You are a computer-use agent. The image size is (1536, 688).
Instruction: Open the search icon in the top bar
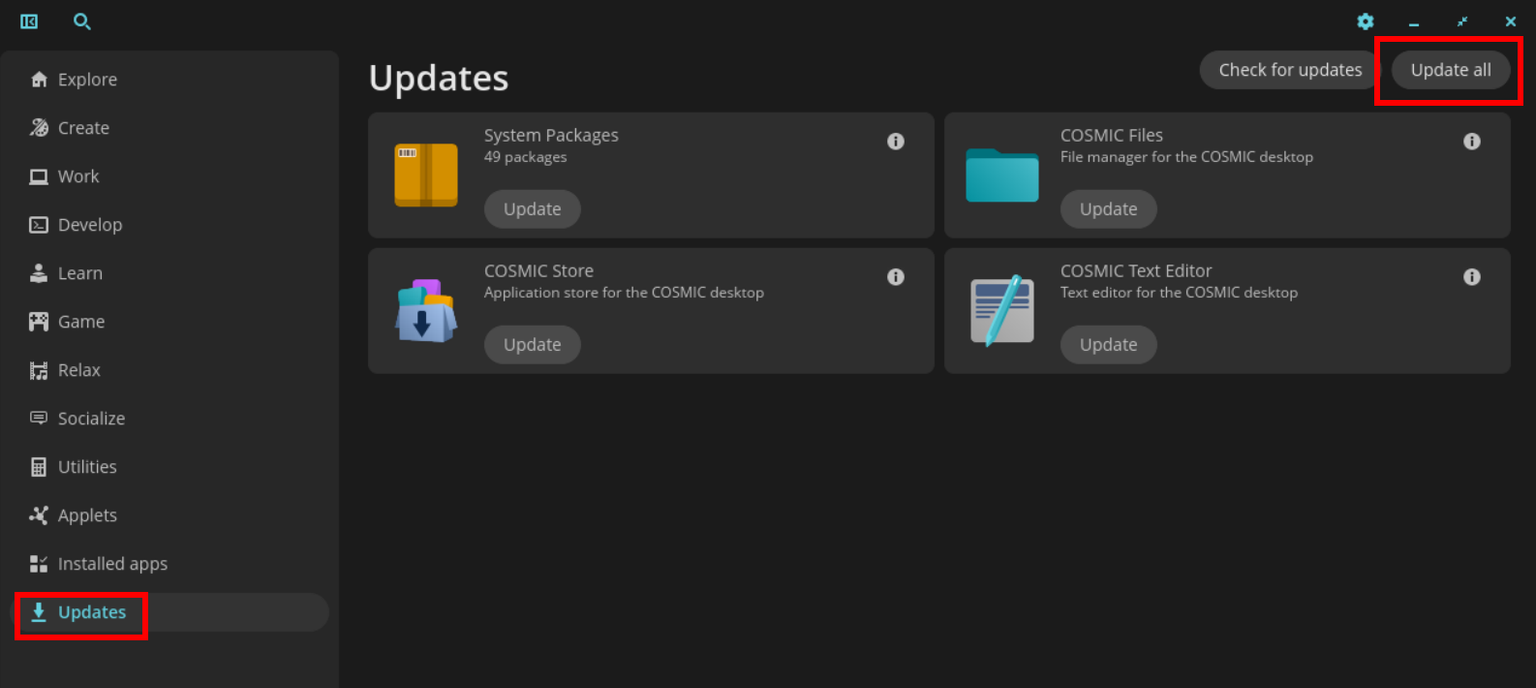tap(82, 21)
